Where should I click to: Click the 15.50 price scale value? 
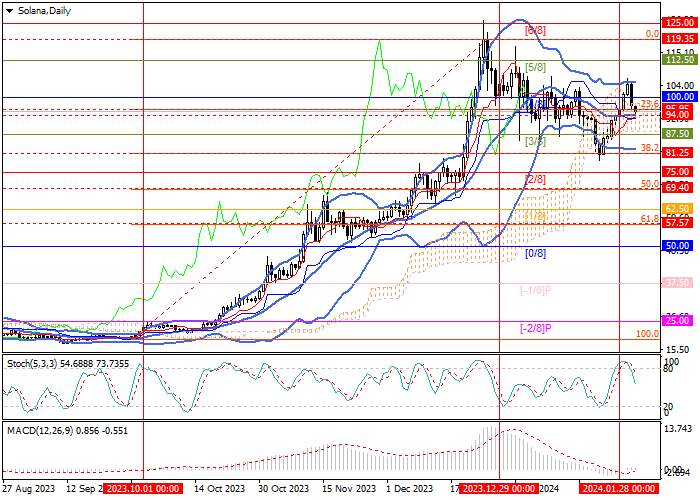(x=678, y=350)
